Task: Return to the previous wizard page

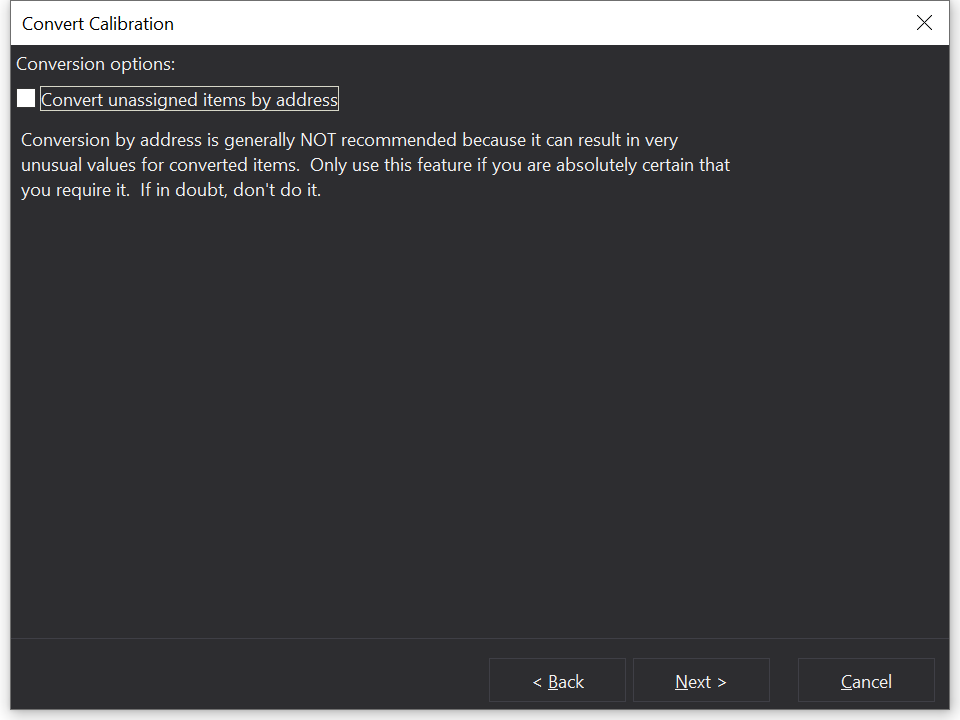Action: pos(557,681)
